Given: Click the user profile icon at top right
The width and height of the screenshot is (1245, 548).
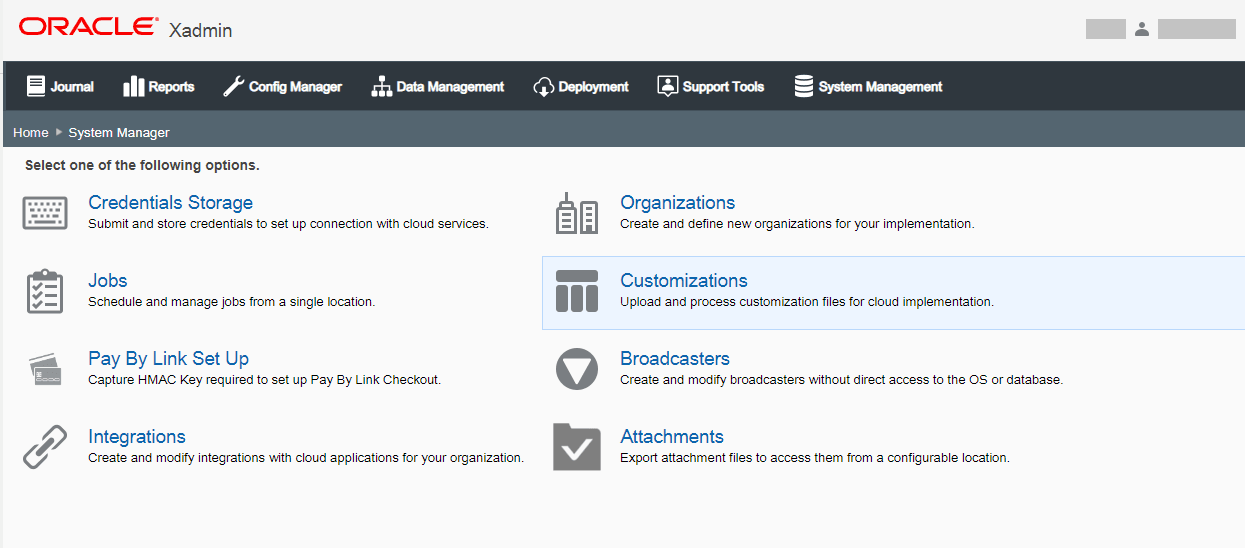Looking at the screenshot, I should pos(1141,29).
